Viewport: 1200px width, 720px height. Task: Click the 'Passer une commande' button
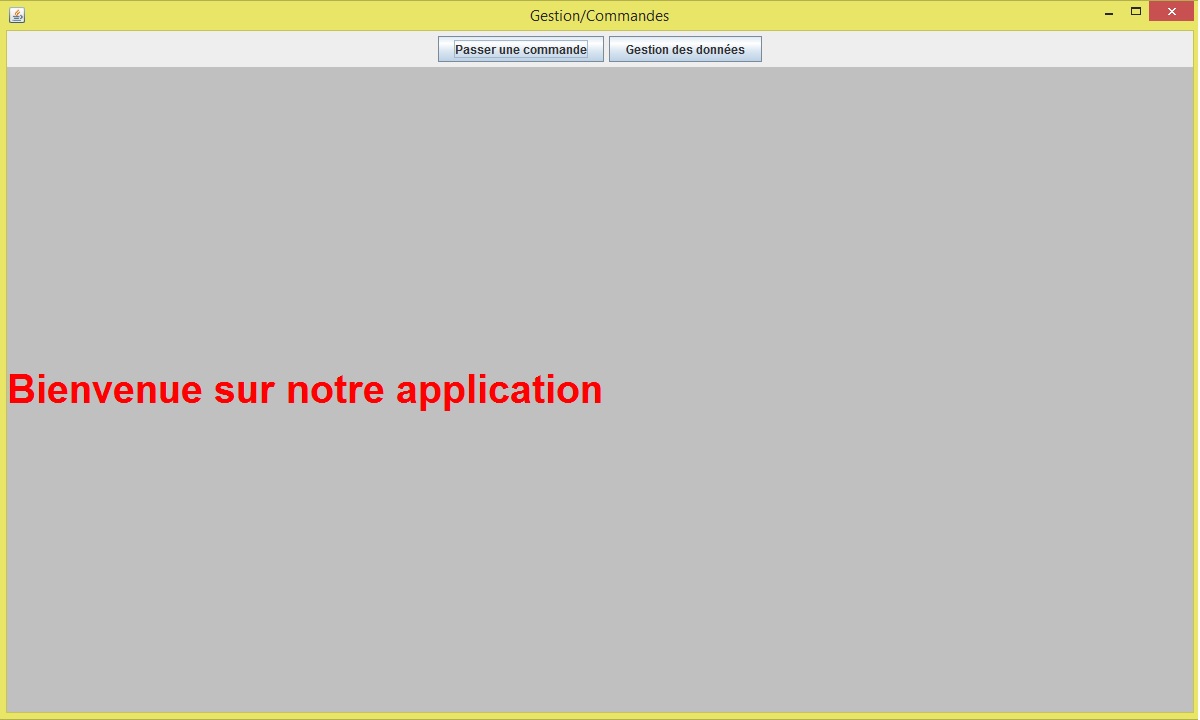520,49
